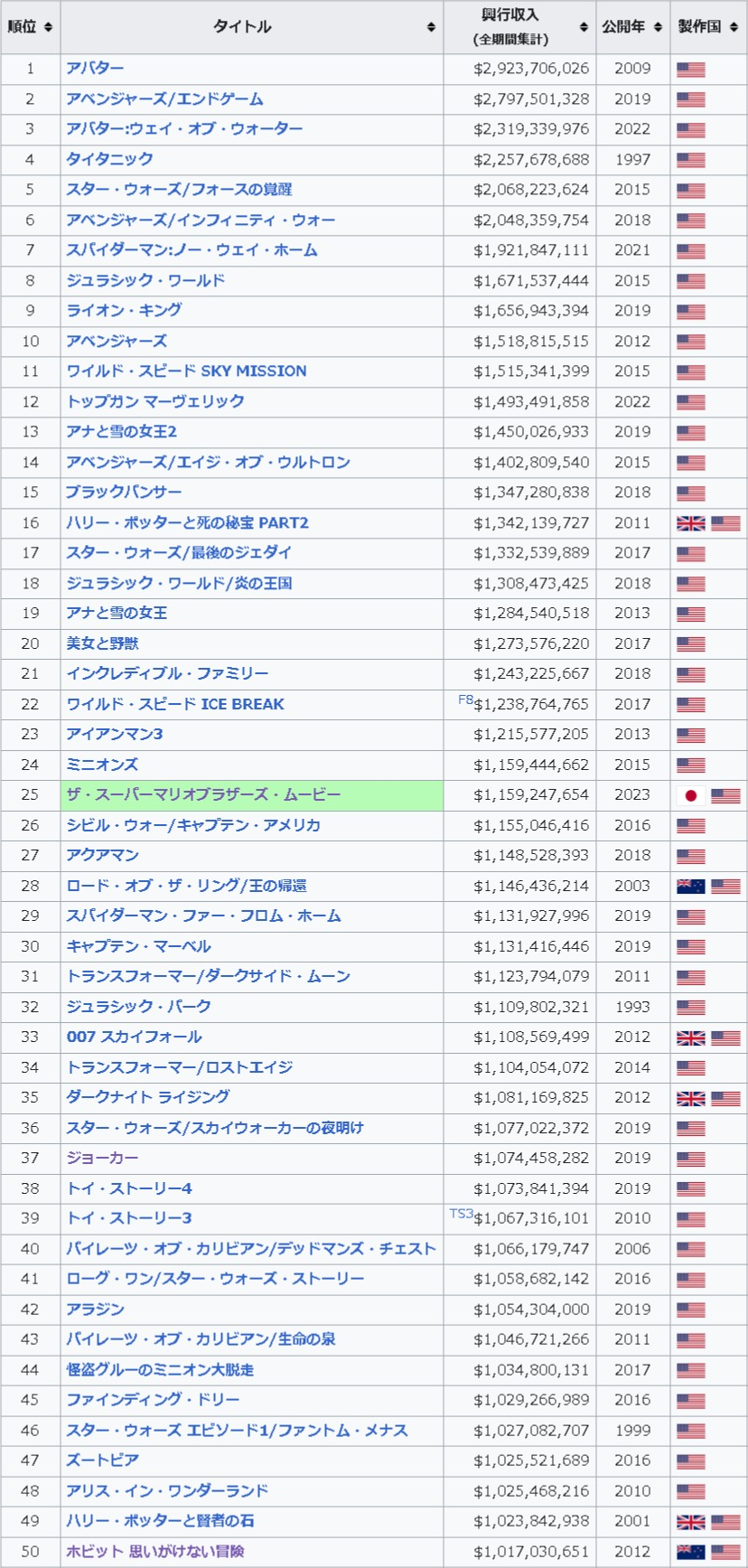Click the US flag in the ミニオンズ row

[691, 765]
